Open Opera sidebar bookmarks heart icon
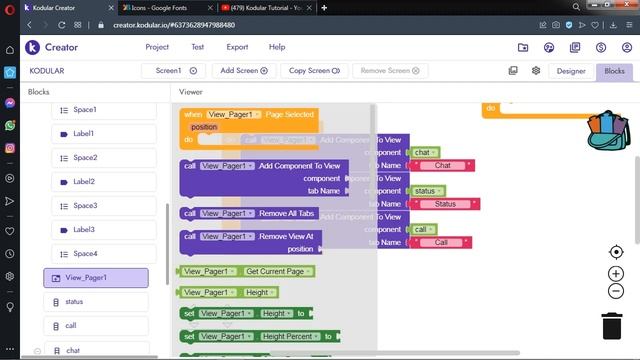 [x=10, y=231]
